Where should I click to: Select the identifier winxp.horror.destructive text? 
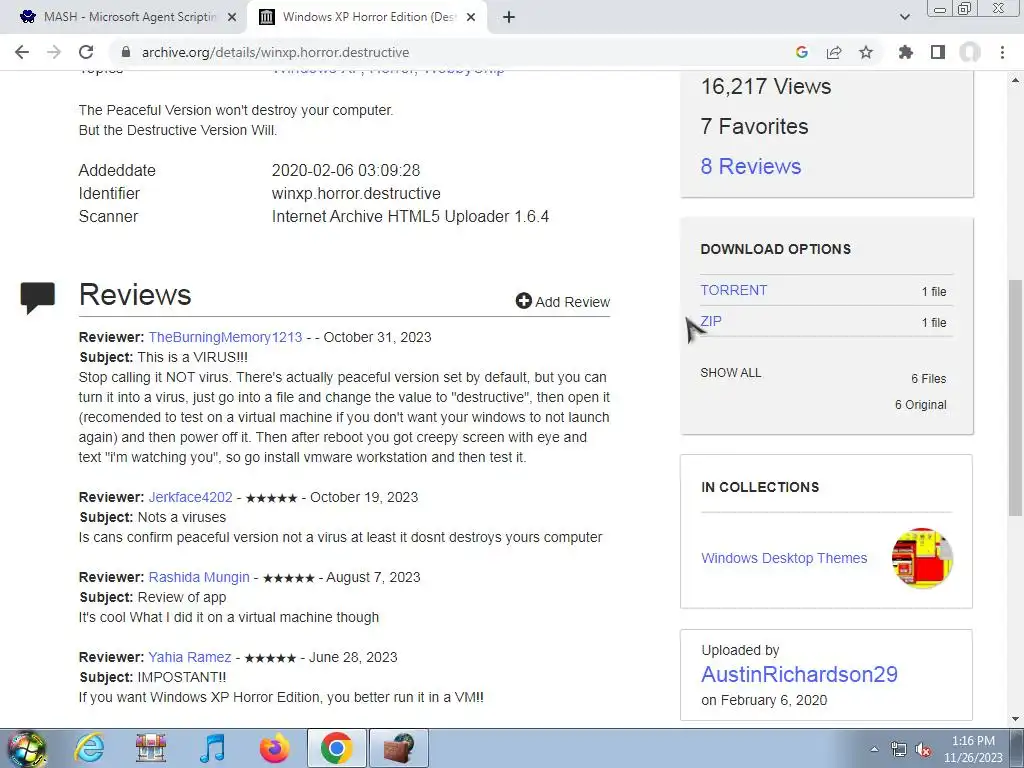[356, 193]
